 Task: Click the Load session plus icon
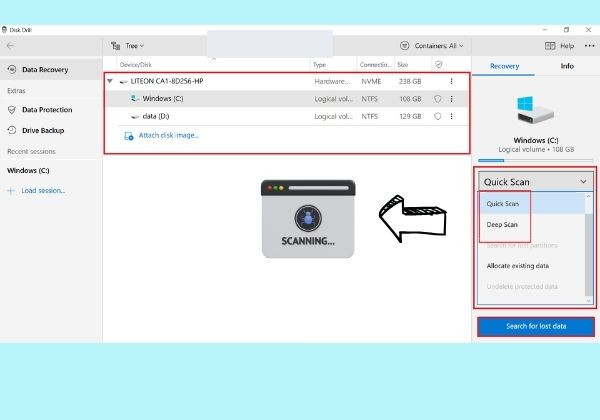11,191
